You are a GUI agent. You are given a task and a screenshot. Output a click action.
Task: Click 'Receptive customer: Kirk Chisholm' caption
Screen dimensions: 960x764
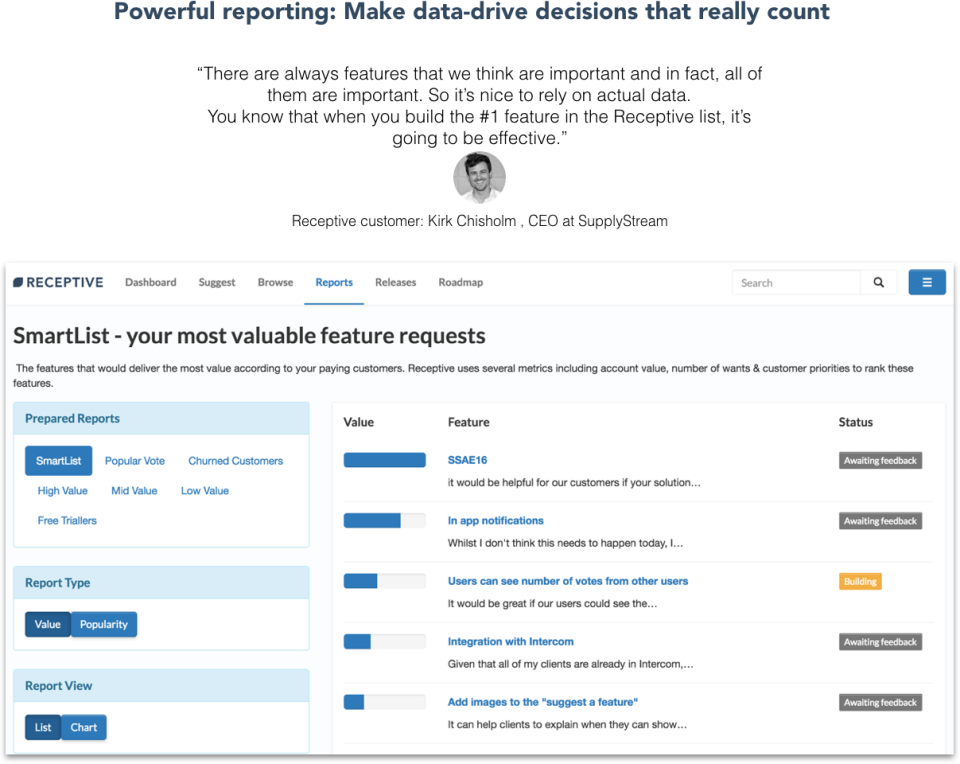pyautogui.click(x=479, y=221)
